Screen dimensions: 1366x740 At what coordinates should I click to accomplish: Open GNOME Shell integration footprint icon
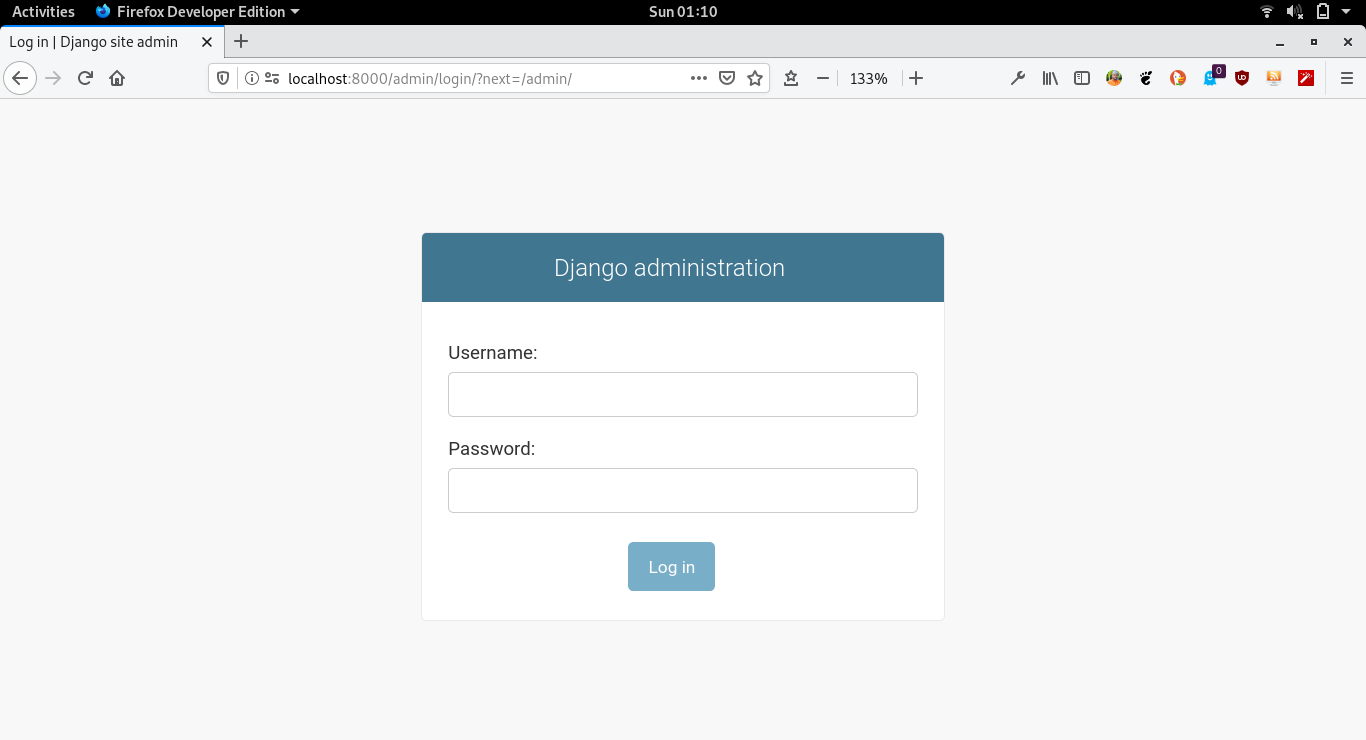pos(1146,78)
